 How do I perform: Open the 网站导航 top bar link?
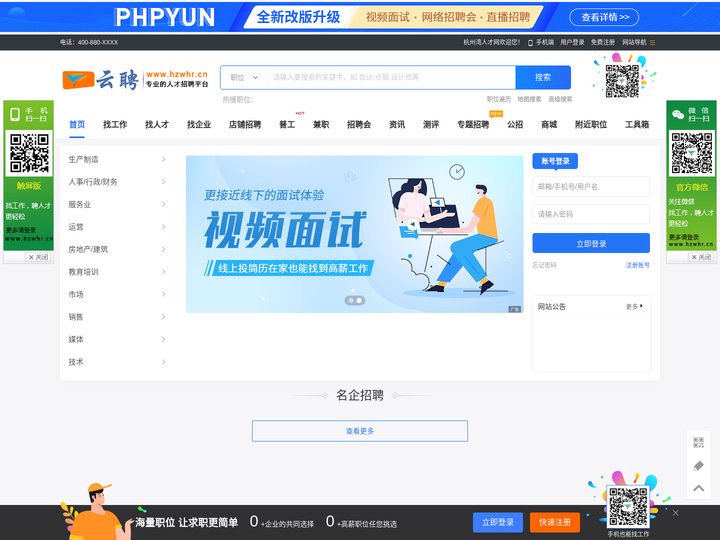[x=634, y=42]
